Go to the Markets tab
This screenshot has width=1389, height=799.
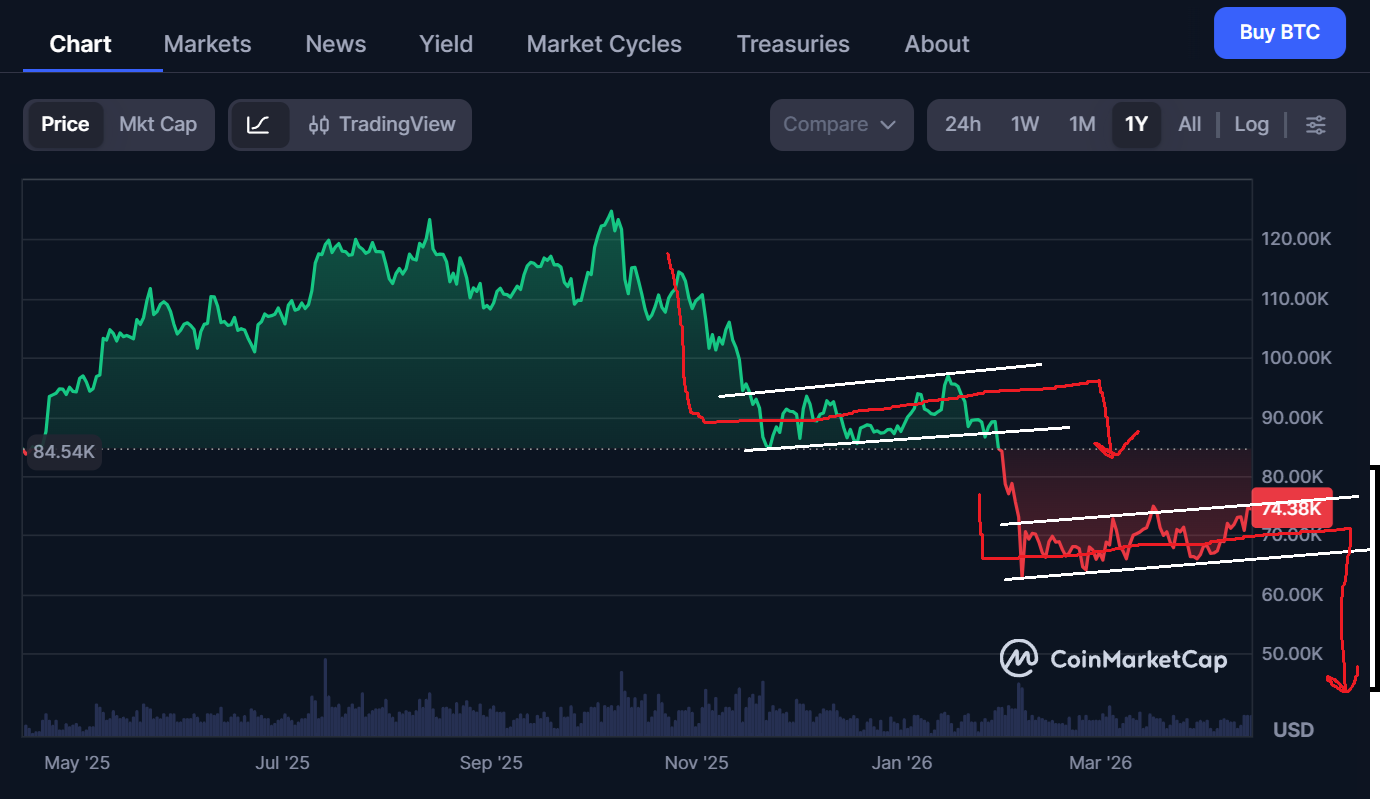(207, 44)
